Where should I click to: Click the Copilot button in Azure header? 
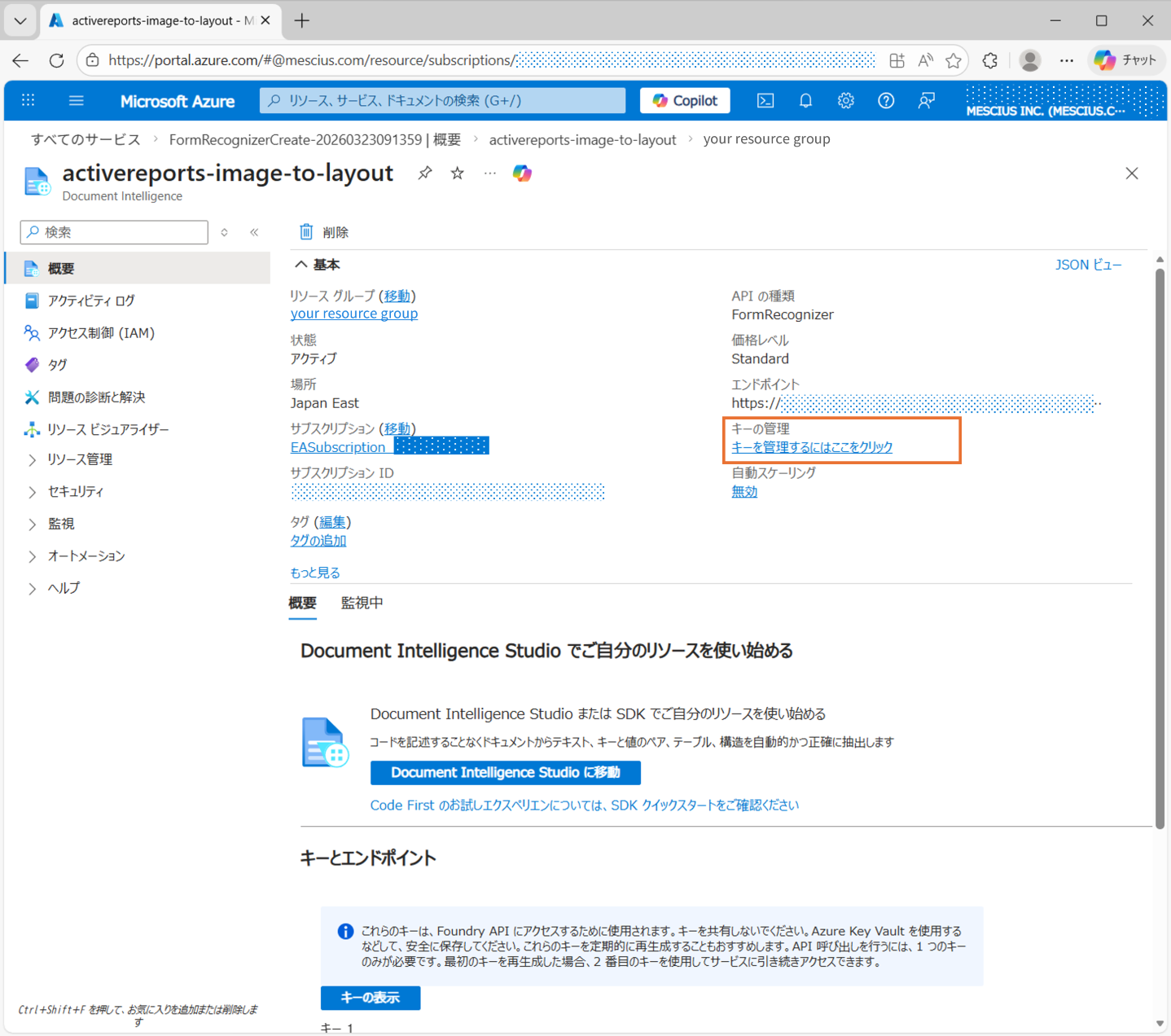pyautogui.click(x=685, y=100)
